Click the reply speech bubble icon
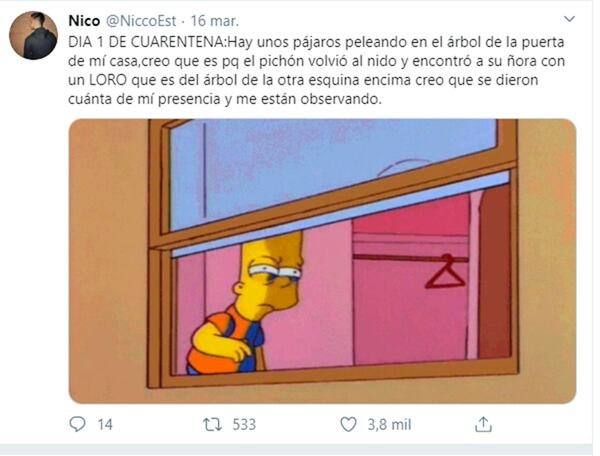This screenshot has width=600, height=456. coord(78,424)
